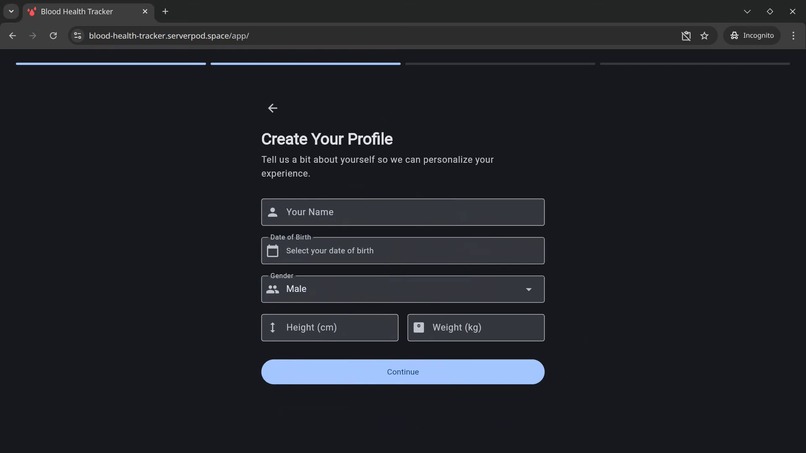Minimize the browser window

coord(747,11)
